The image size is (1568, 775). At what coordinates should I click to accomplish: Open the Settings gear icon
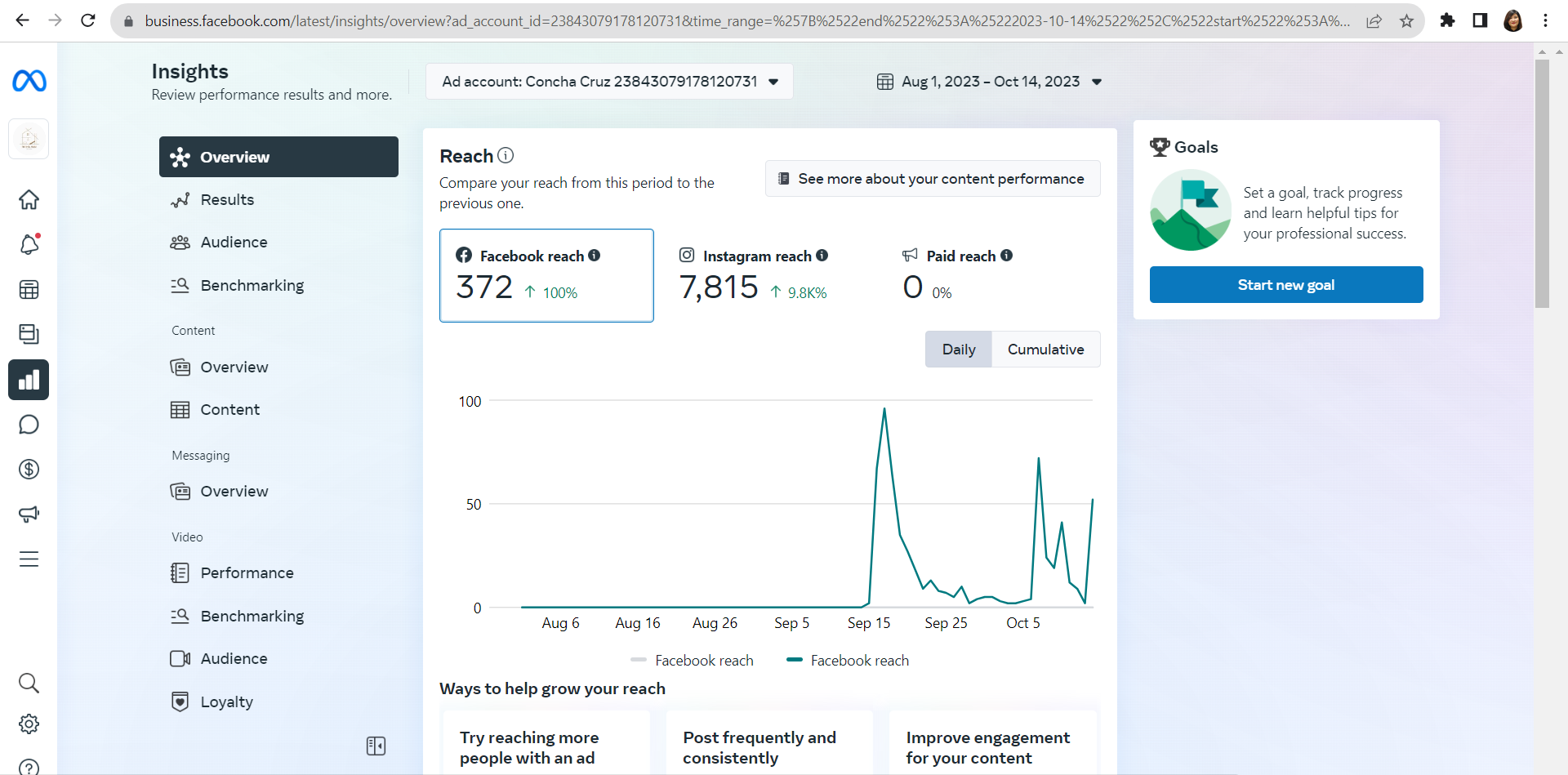pos(29,724)
